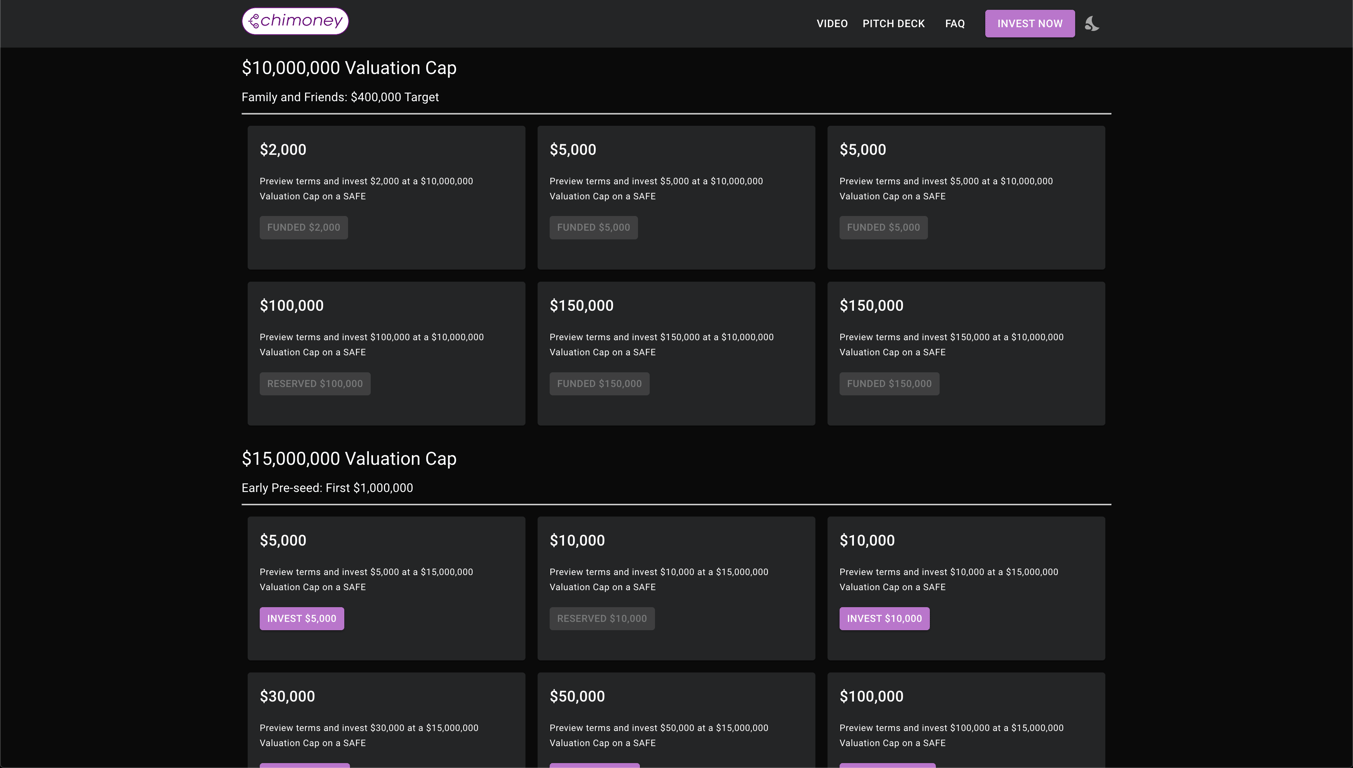The width and height of the screenshot is (1353, 768).
Task: Toggle dark mode with the moon icon
Action: tap(1092, 23)
